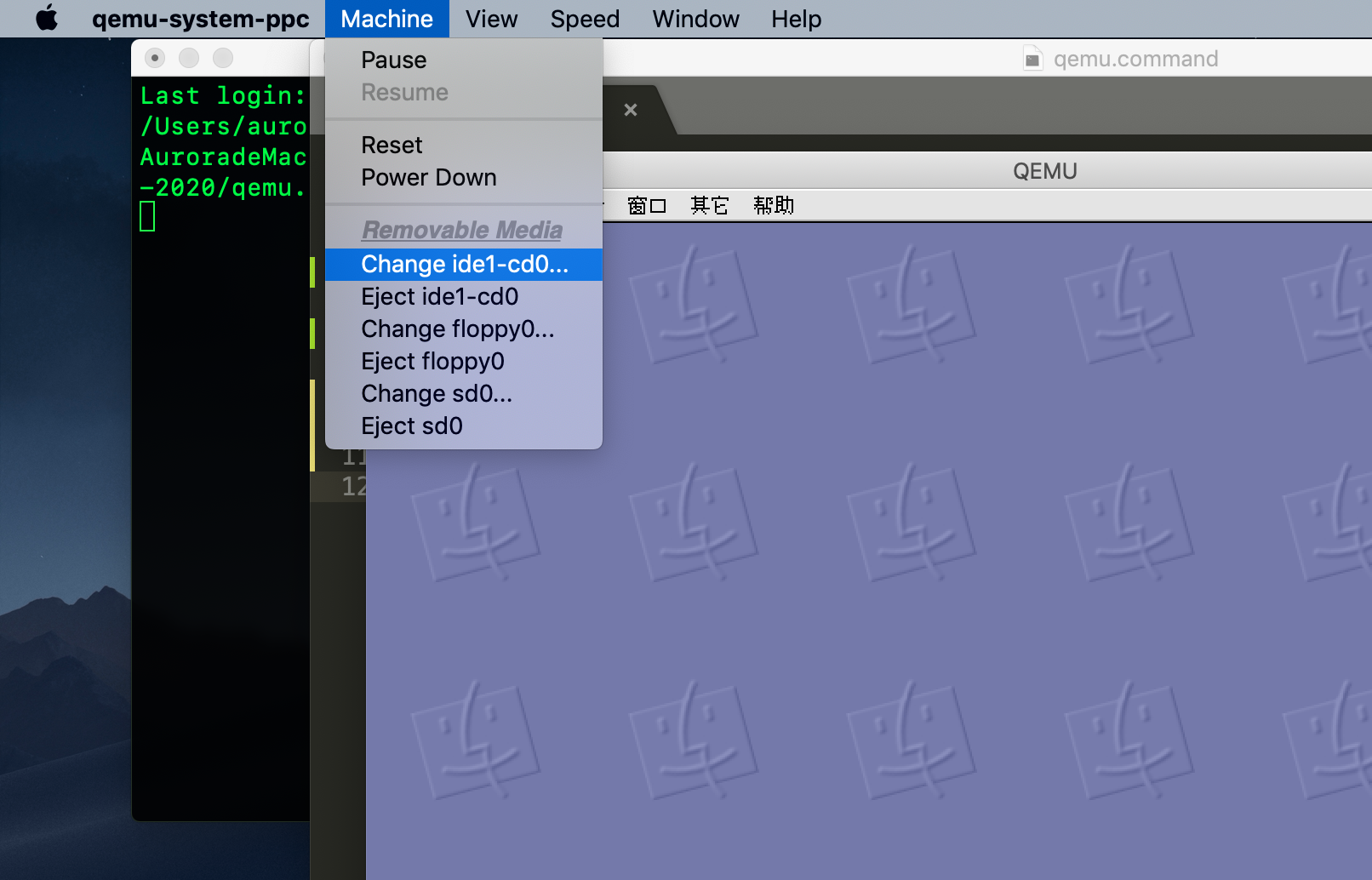Open the guest 窗口 menu in QEMU
The height and width of the screenshot is (880, 1372).
tap(647, 205)
